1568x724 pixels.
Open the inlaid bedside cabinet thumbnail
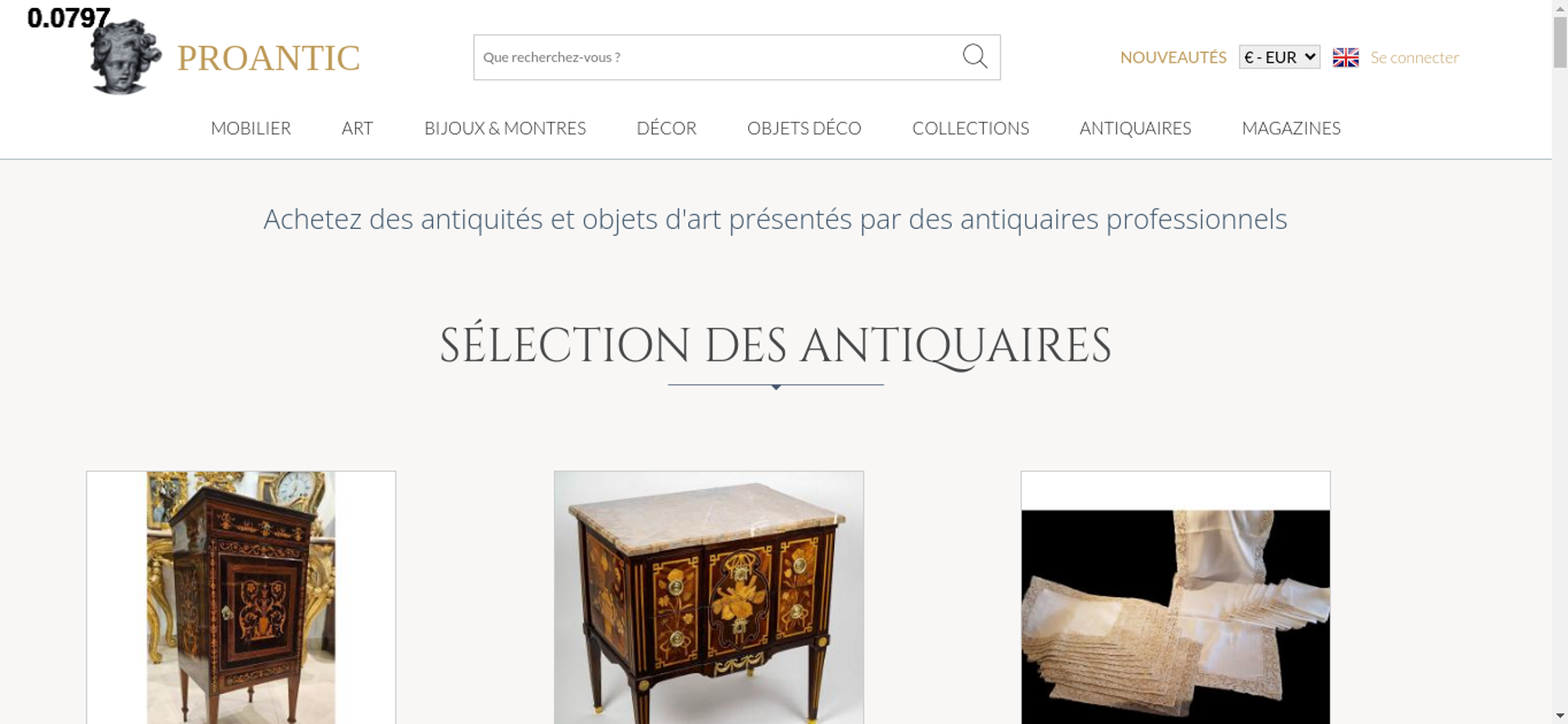point(241,597)
